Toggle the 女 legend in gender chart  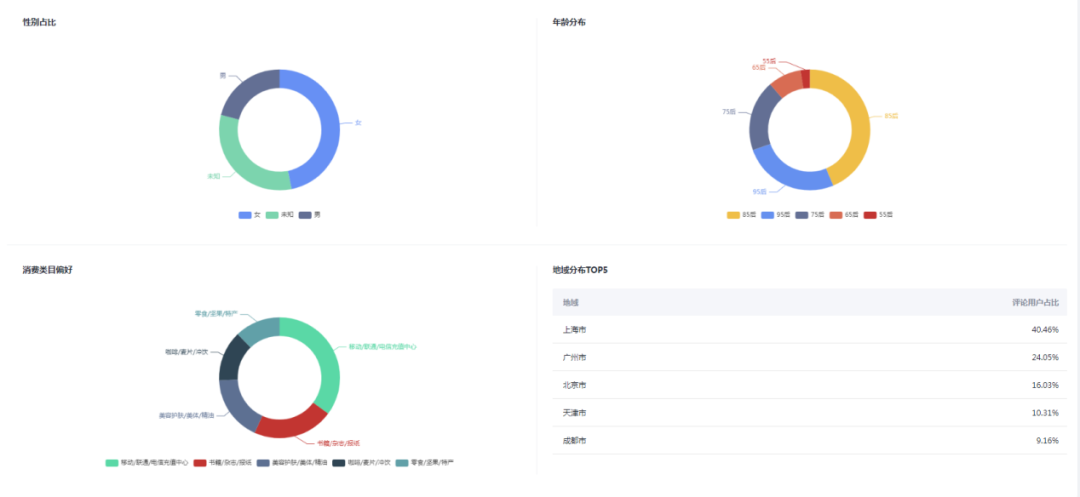pos(250,214)
